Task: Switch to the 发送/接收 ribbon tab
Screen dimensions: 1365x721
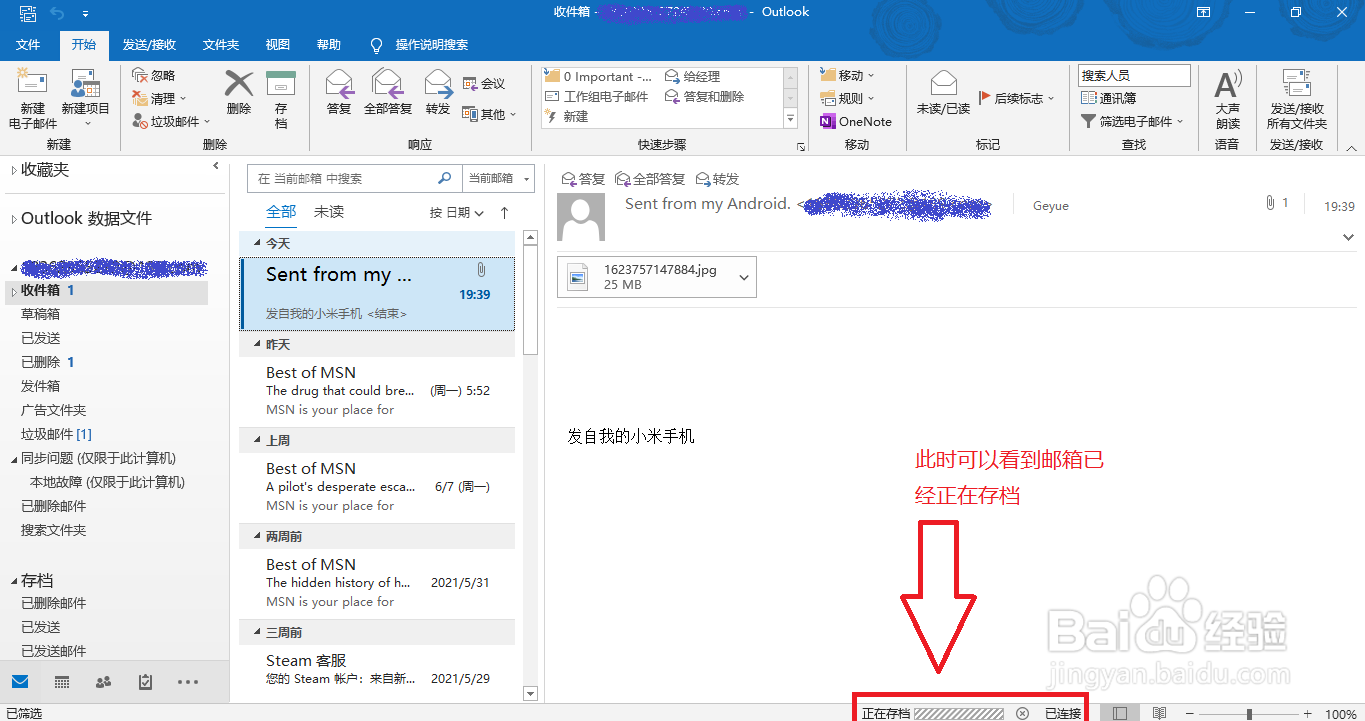Action: [x=149, y=45]
